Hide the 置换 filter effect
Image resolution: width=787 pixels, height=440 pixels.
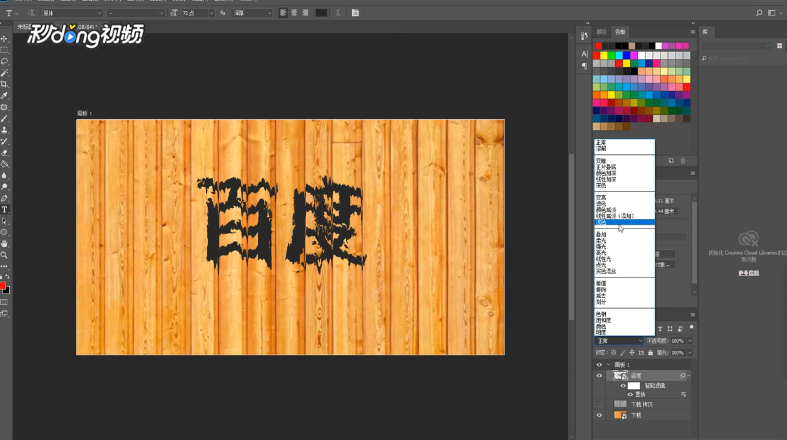click(x=630, y=394)
